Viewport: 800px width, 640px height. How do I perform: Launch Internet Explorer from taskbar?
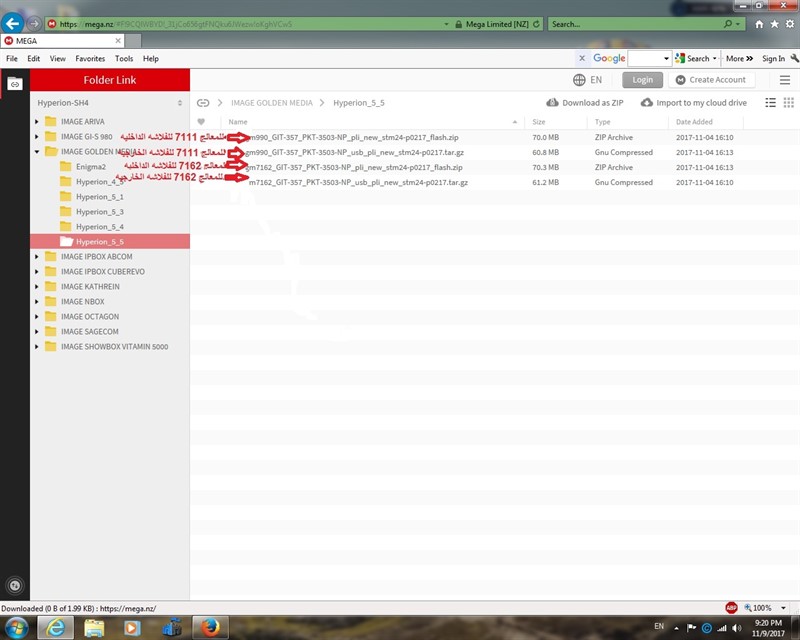(x=56, y=627)
